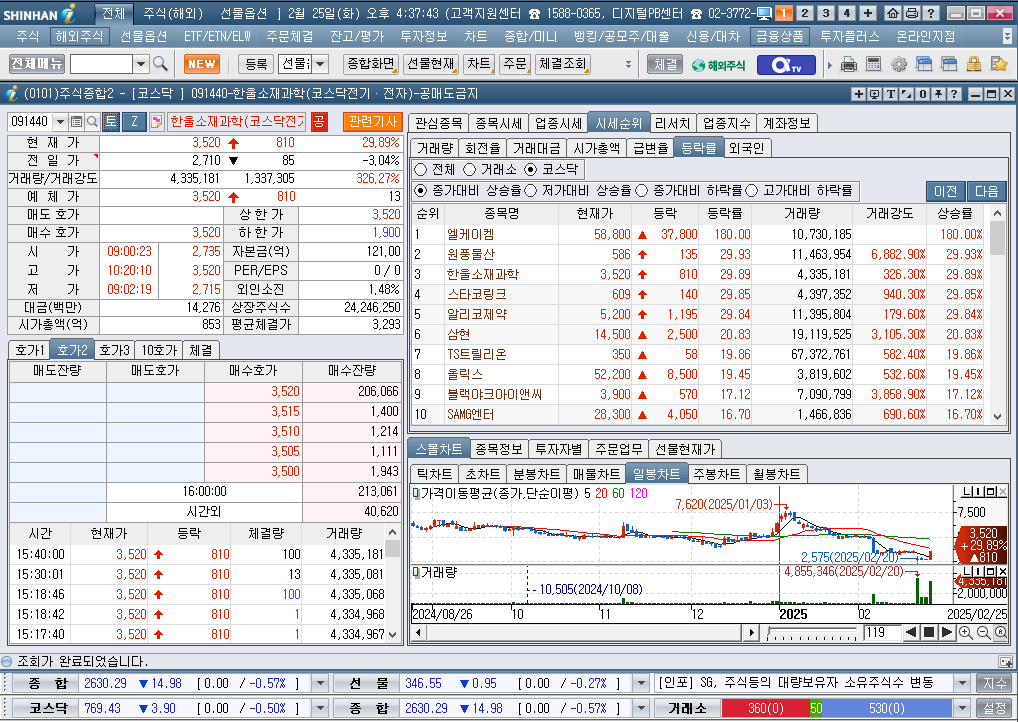Expand the toolbar overflow chevron near 체결조회
This screenshot has height=722, width=1018.
628,64
